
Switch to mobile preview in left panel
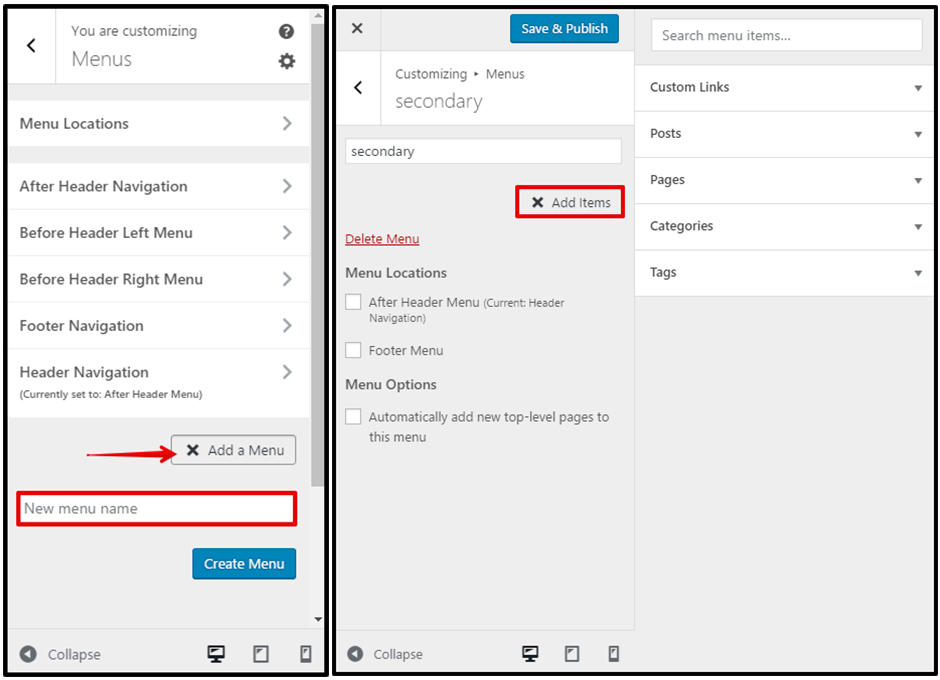tap(306, 654)
